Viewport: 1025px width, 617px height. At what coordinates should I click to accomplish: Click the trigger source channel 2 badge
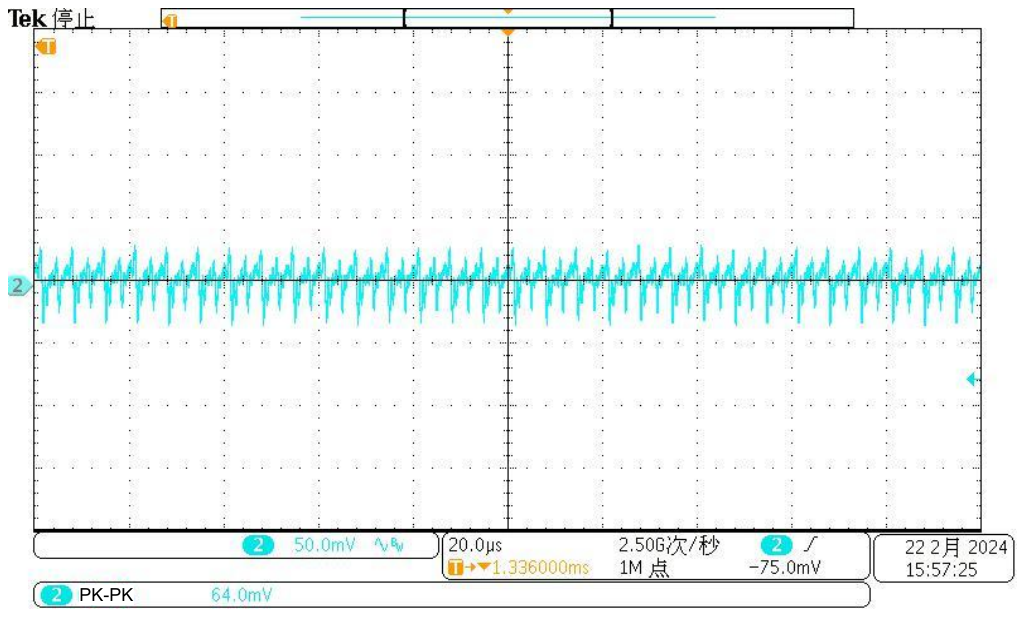777,545
